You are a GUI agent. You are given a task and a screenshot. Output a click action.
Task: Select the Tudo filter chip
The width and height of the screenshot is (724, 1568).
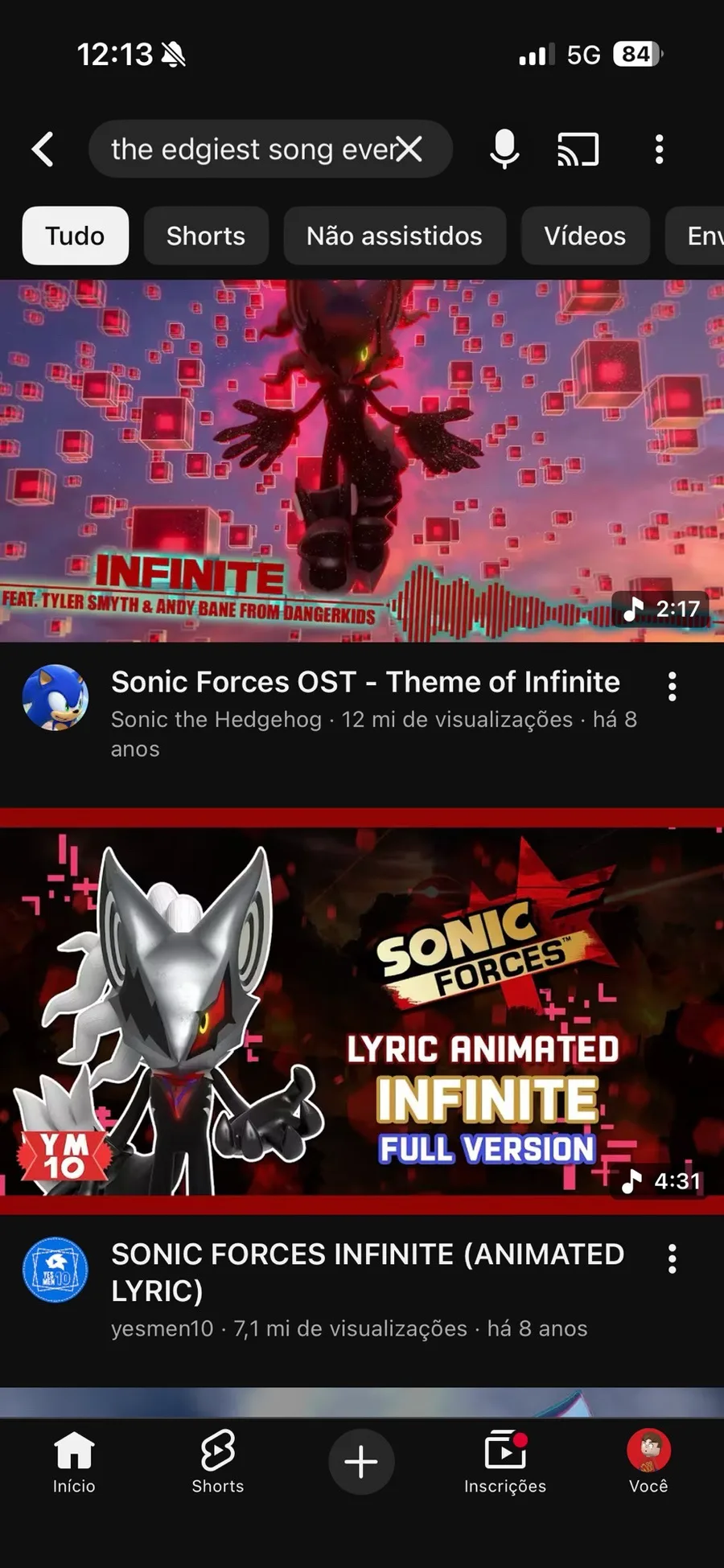pos(75,236)
